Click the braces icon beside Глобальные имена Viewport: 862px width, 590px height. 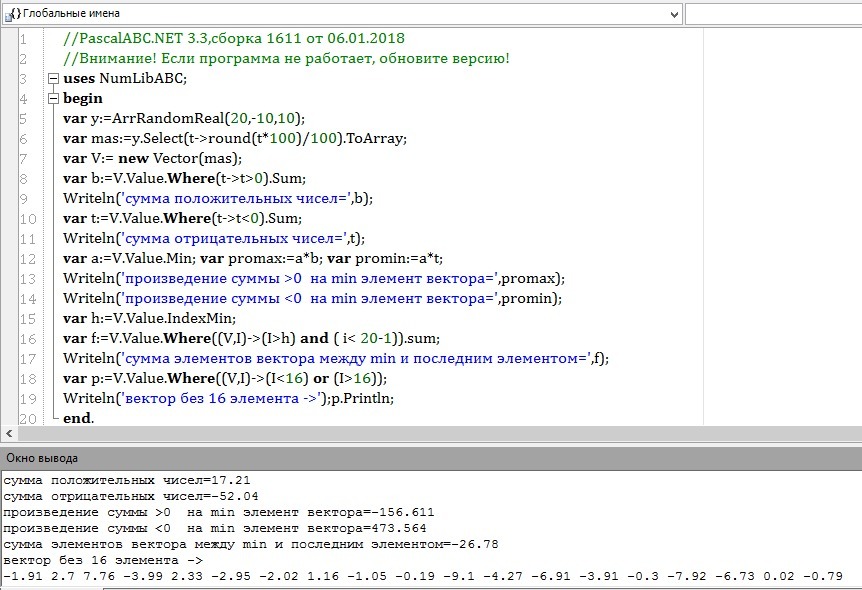(x=12, y=14)
